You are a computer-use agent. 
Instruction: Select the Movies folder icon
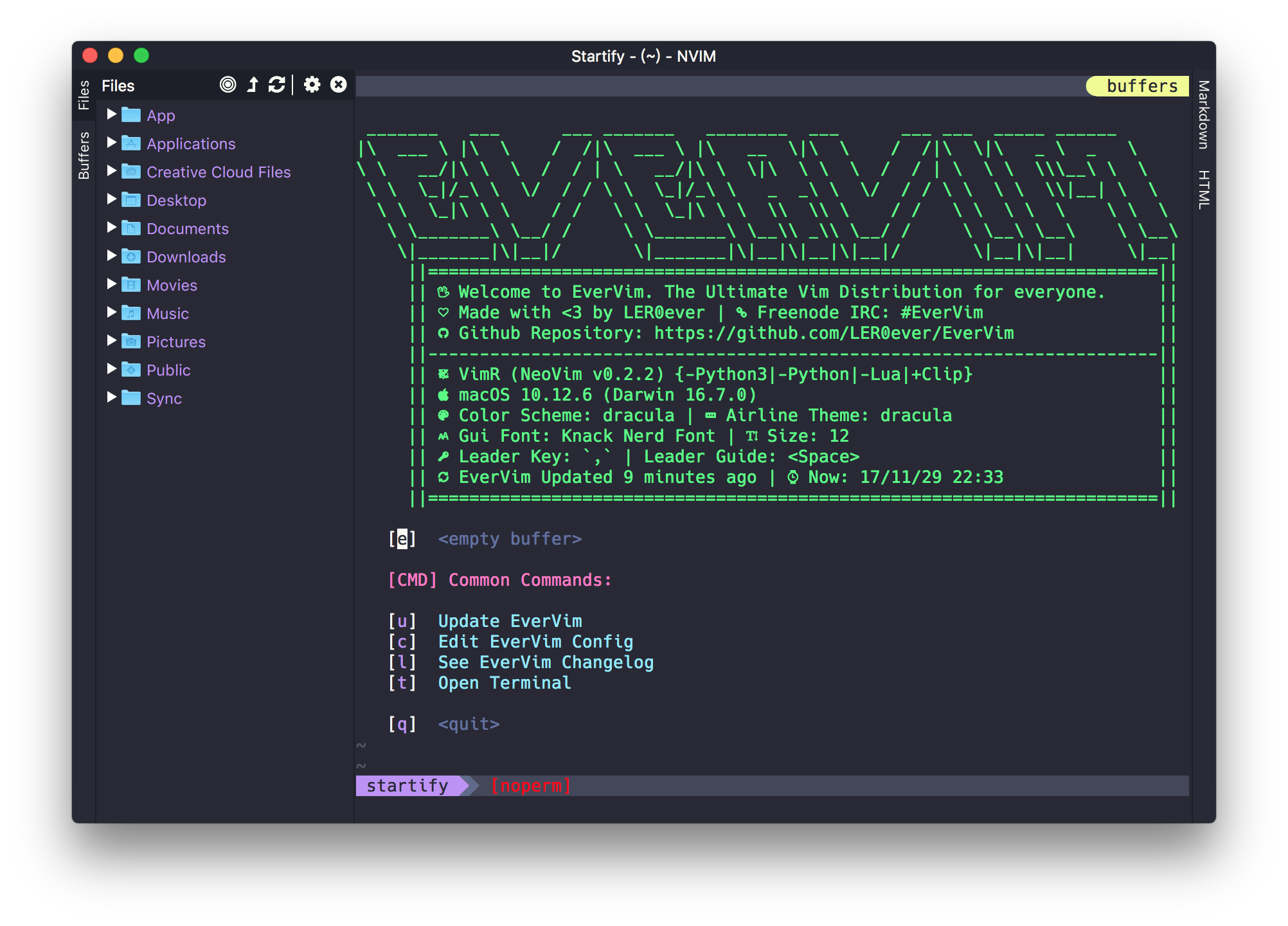coord(131,285)
